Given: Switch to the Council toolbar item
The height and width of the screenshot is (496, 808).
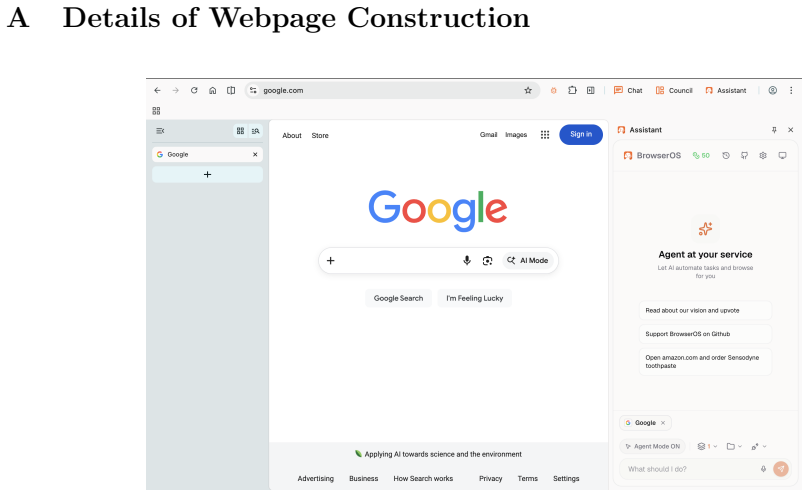Looking at the screenshot, I should 674,91.
